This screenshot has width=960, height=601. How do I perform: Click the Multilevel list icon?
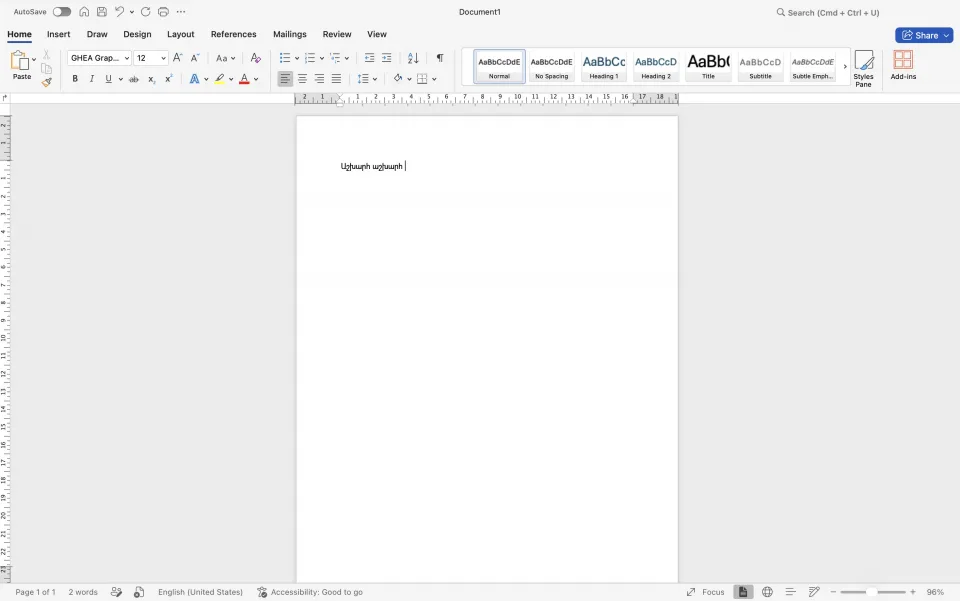[x=335, y=58]
